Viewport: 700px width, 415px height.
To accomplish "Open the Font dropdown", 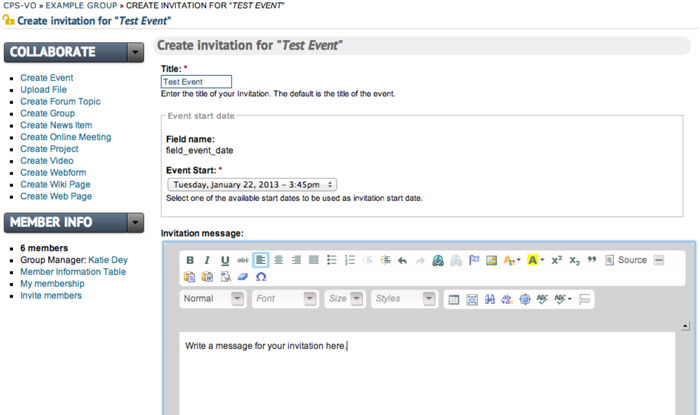I will [283, 299].
